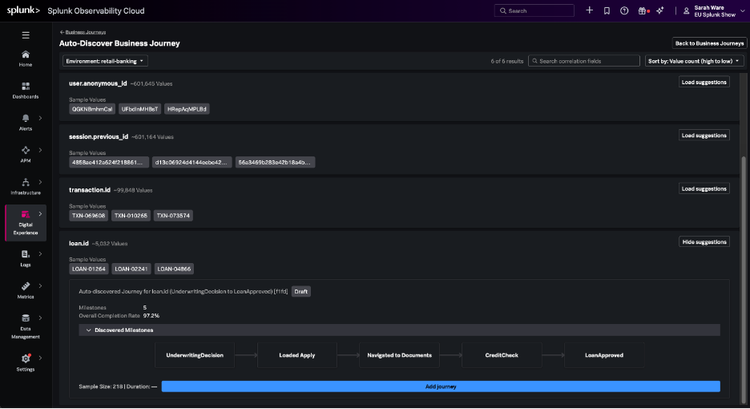This screenshot has width=750, height=409.
Task: Open Environment retail-banking dropdown
Action: click(105, 61)
